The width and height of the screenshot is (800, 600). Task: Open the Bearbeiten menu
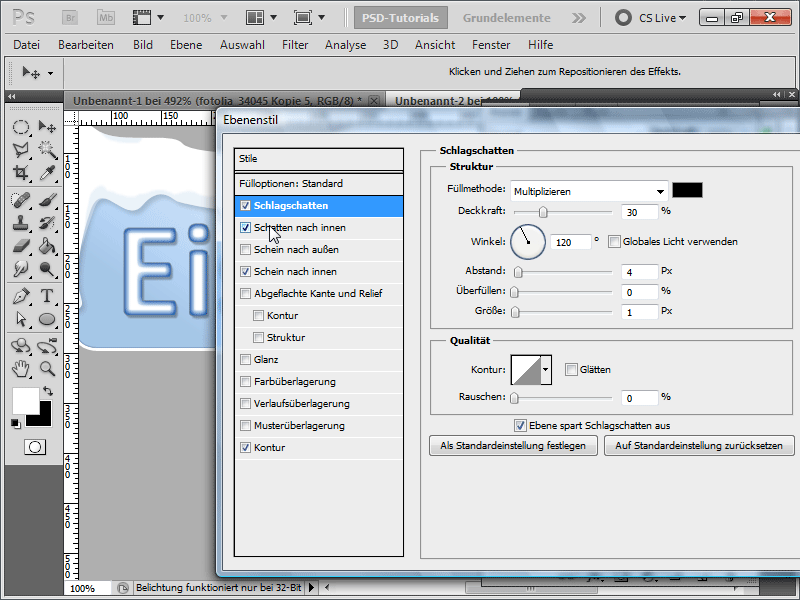[x=86, y=45]
